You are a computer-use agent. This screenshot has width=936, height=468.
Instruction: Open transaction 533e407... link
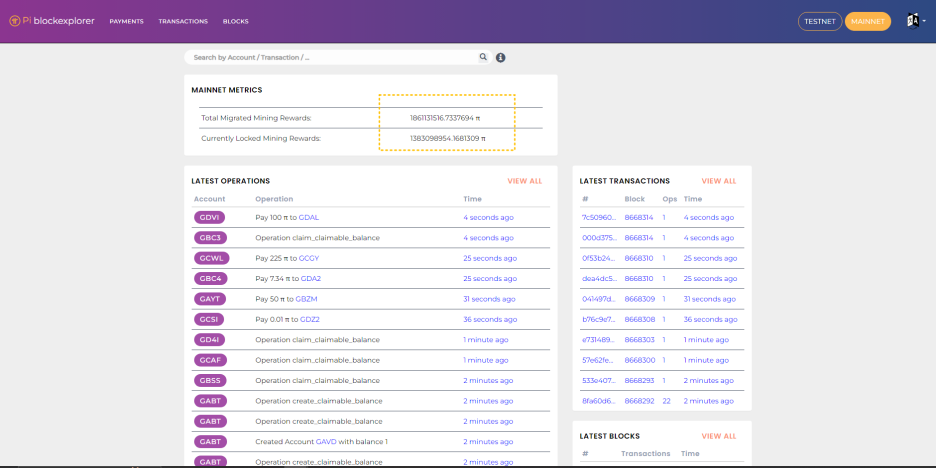[x=599, y=380]
